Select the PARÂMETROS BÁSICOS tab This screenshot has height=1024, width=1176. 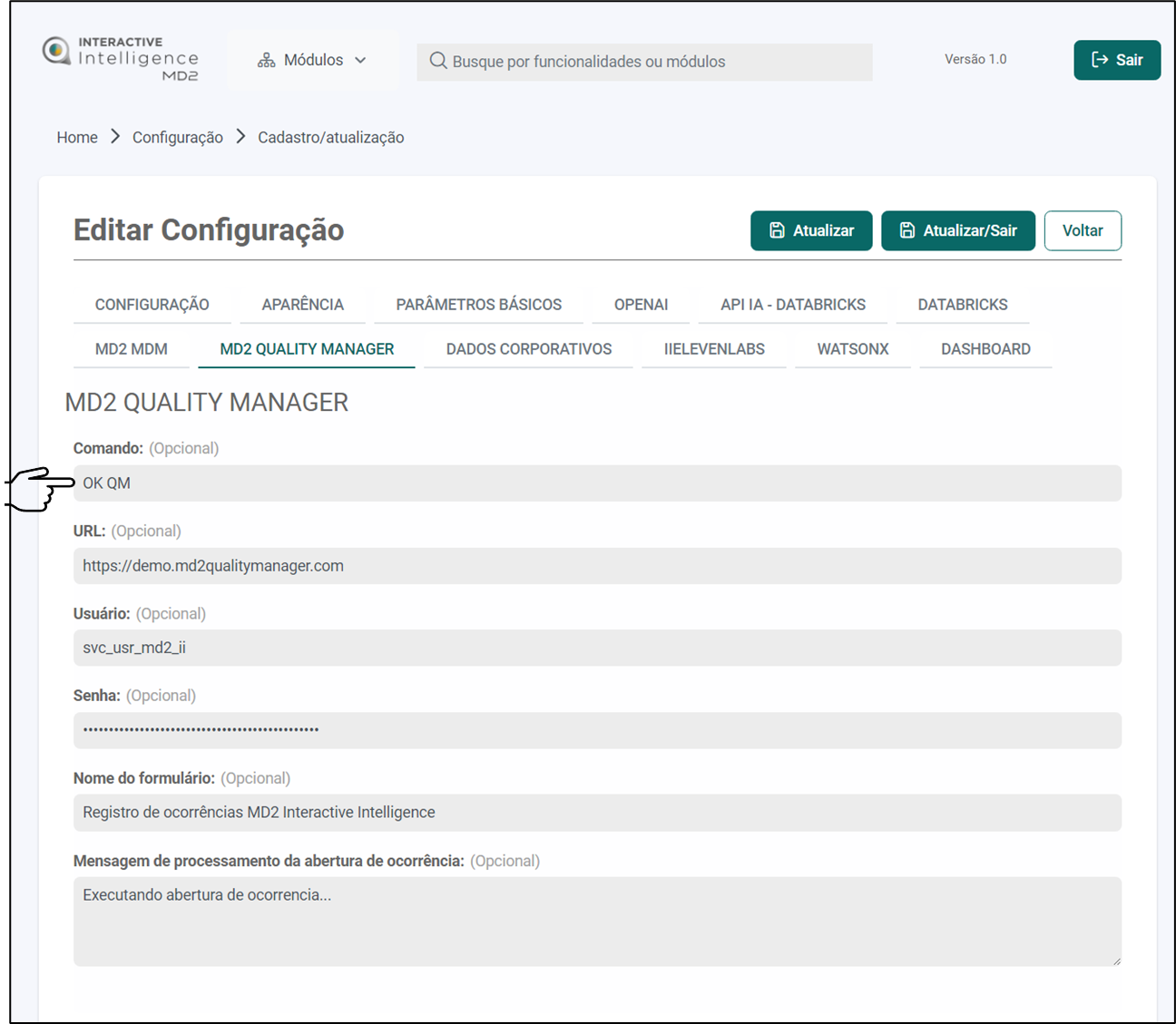click(478, 305)
